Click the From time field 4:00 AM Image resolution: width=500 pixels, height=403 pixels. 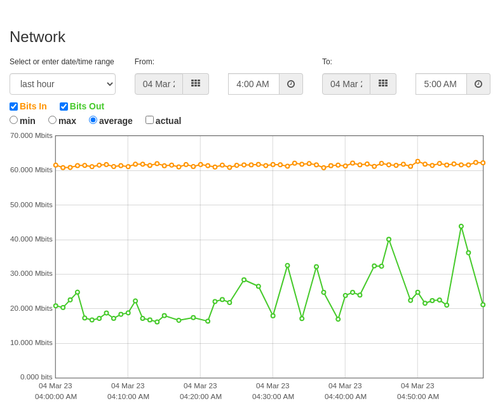(254, 84)
